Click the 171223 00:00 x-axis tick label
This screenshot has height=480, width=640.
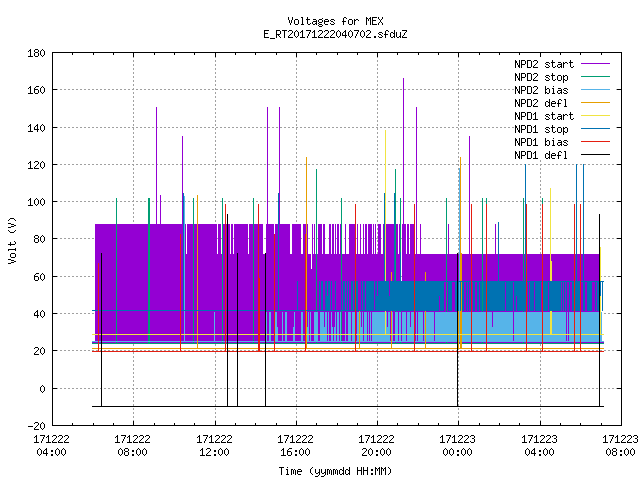[x=458, y=445]
